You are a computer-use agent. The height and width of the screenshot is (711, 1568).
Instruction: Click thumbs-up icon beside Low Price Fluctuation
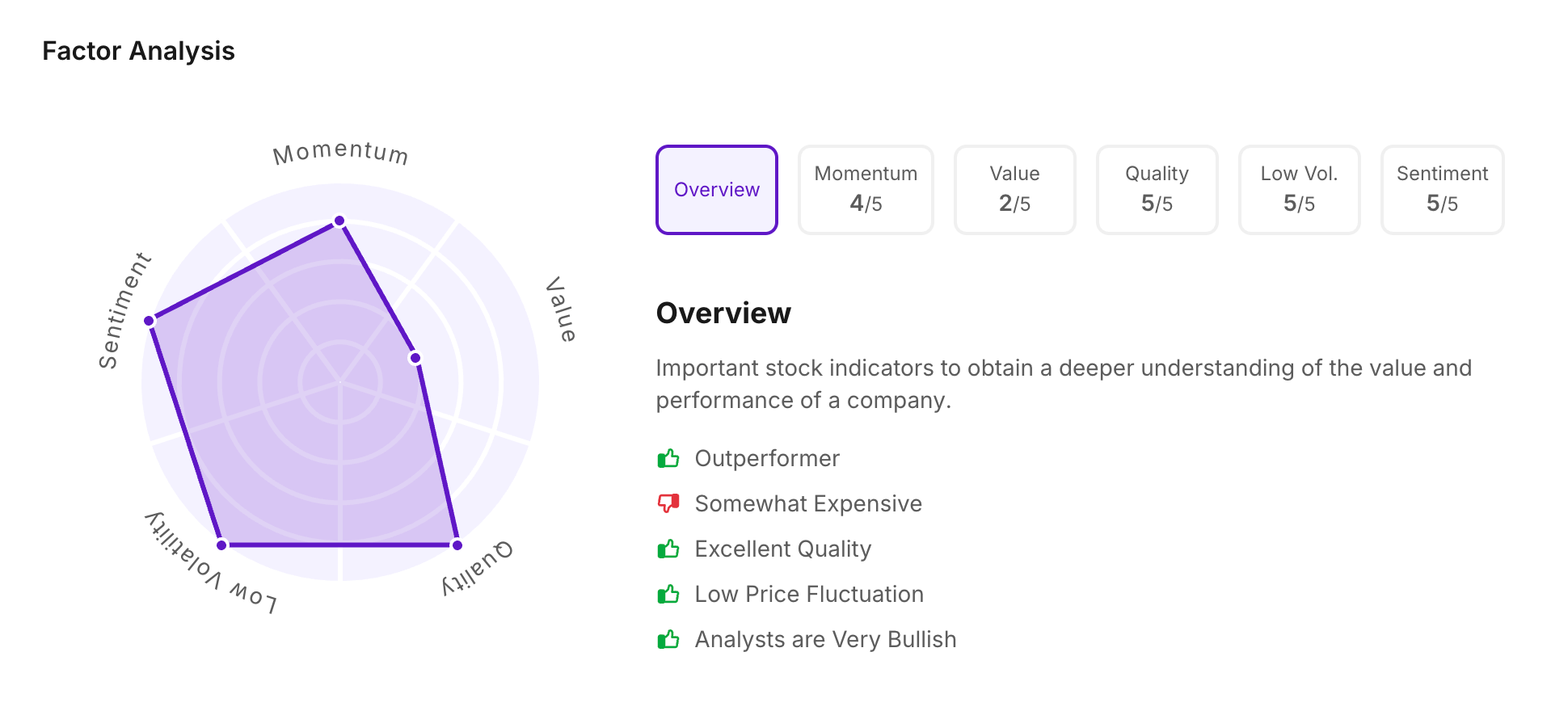pyautogui.click(x=668, y=595)
